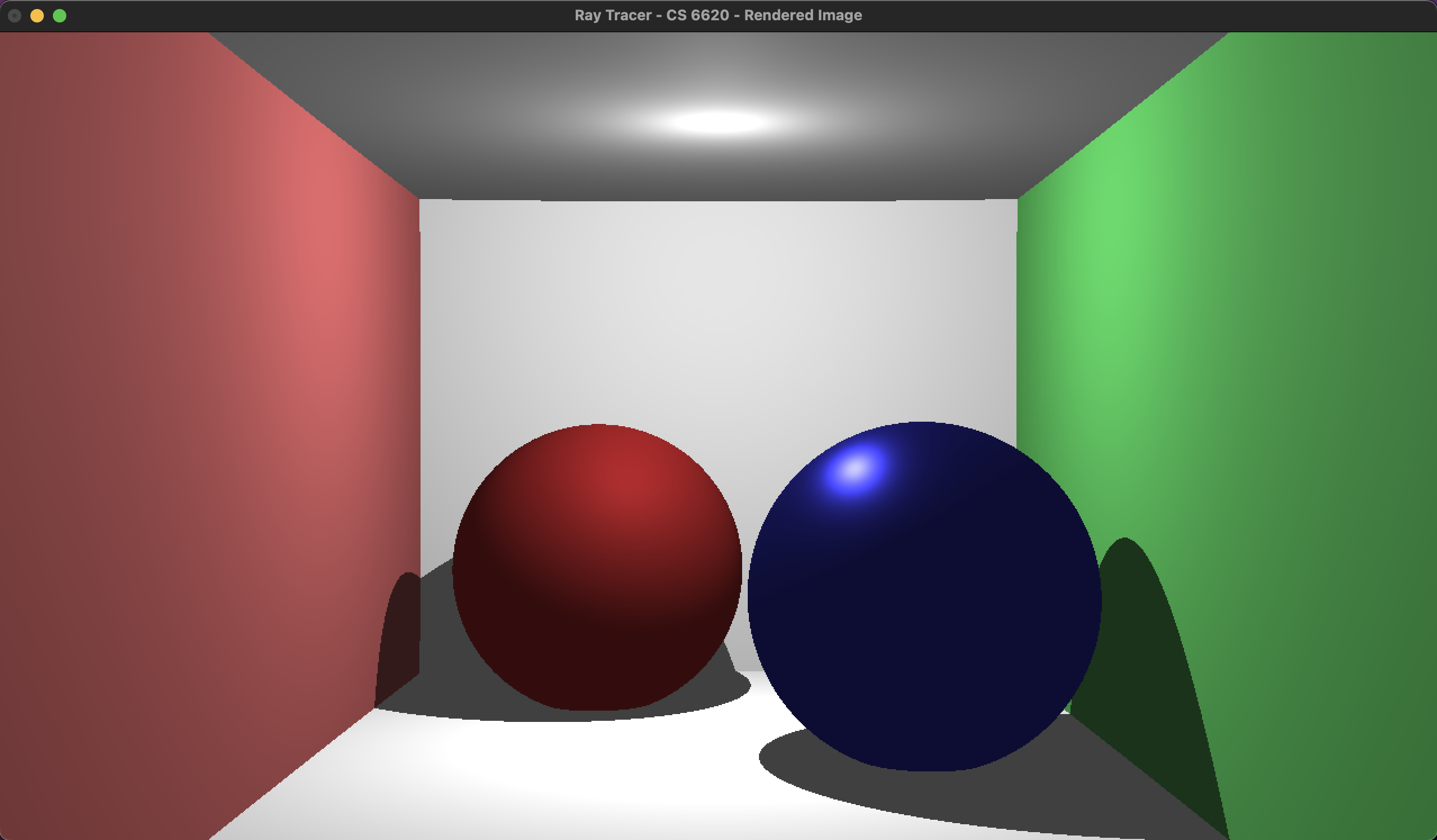This screenshot has width=1437, height=840.
Task: Click the green maximize window button
Action: pyautogui.click(x=59, y=16)
